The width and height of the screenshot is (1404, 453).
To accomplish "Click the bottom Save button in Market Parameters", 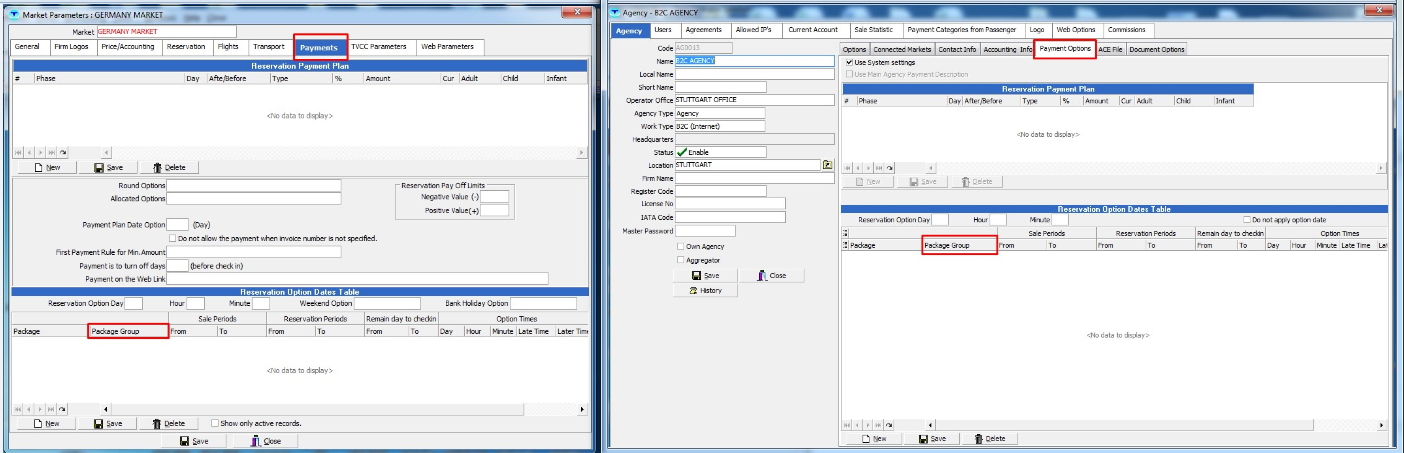I will coord(194,441).
